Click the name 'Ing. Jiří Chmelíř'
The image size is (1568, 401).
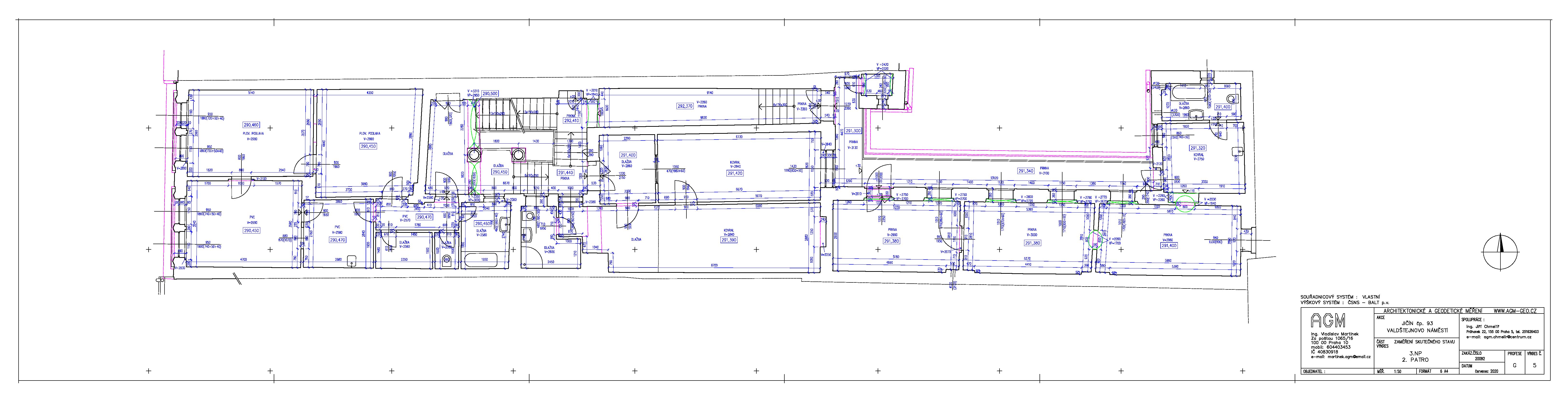(1483, 327)
